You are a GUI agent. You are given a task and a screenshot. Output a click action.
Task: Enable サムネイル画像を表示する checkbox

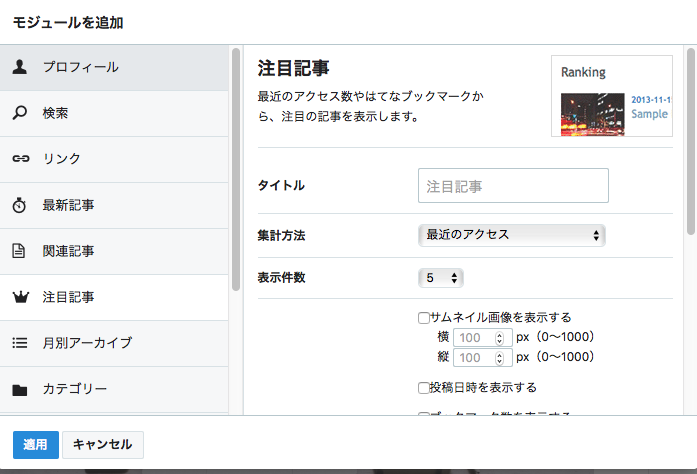(424, 318)
